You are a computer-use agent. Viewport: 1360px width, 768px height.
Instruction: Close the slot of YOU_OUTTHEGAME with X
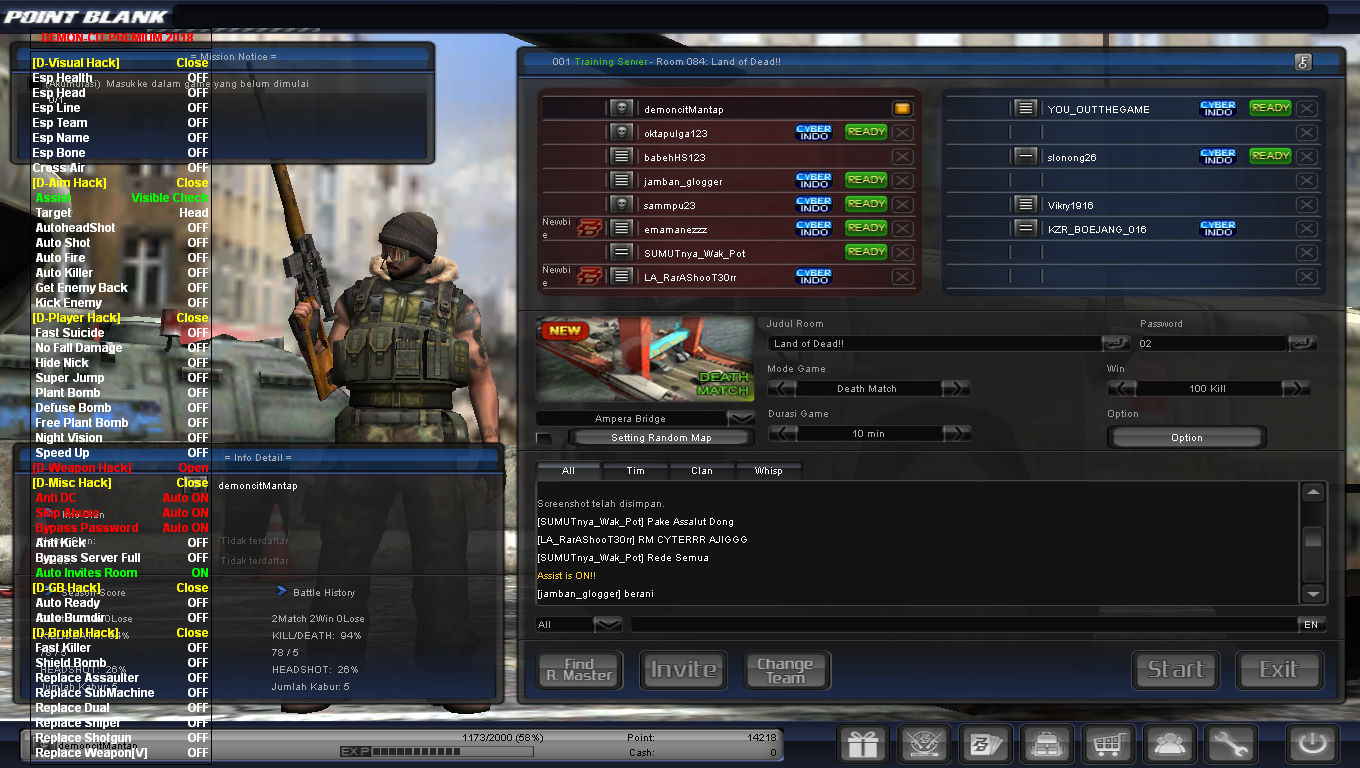click(x=1306, y=109)
